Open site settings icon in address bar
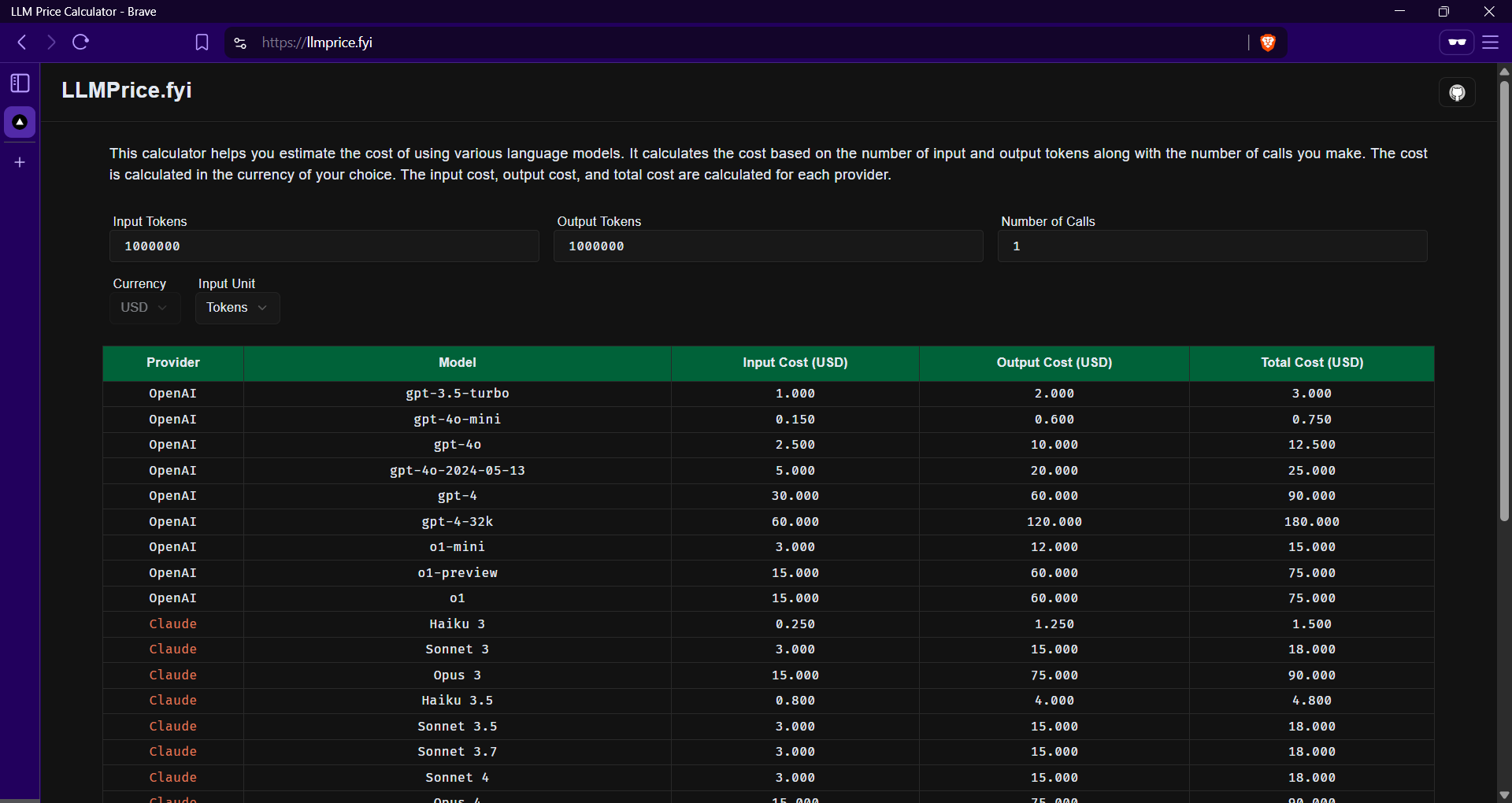This screenshot has width=1512, height=803. pos(240,43)
